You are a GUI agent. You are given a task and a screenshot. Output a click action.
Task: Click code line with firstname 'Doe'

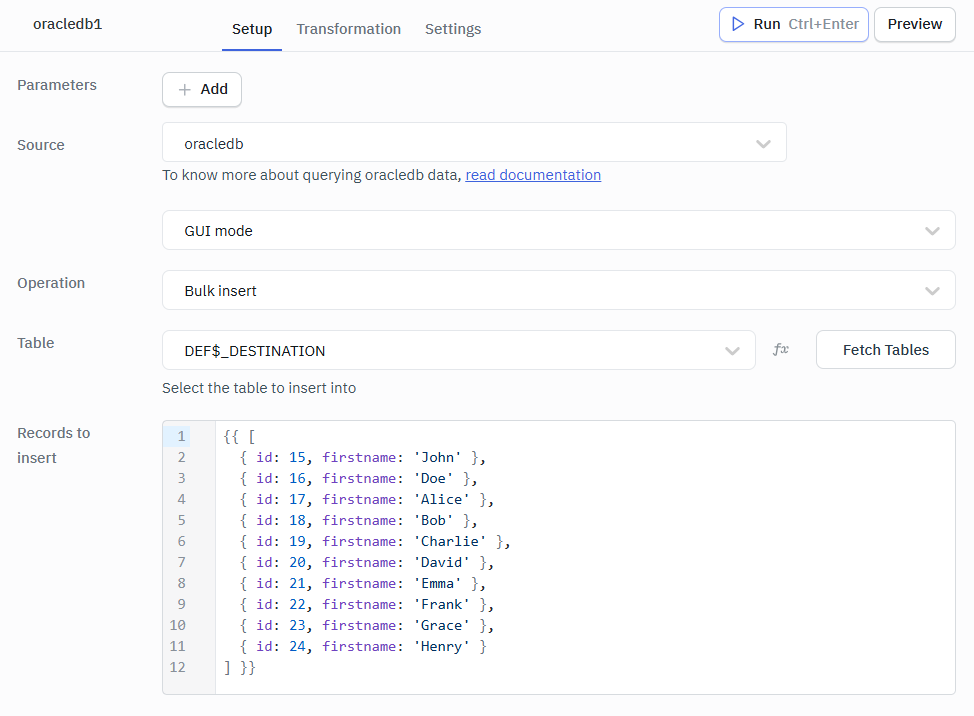358,479
